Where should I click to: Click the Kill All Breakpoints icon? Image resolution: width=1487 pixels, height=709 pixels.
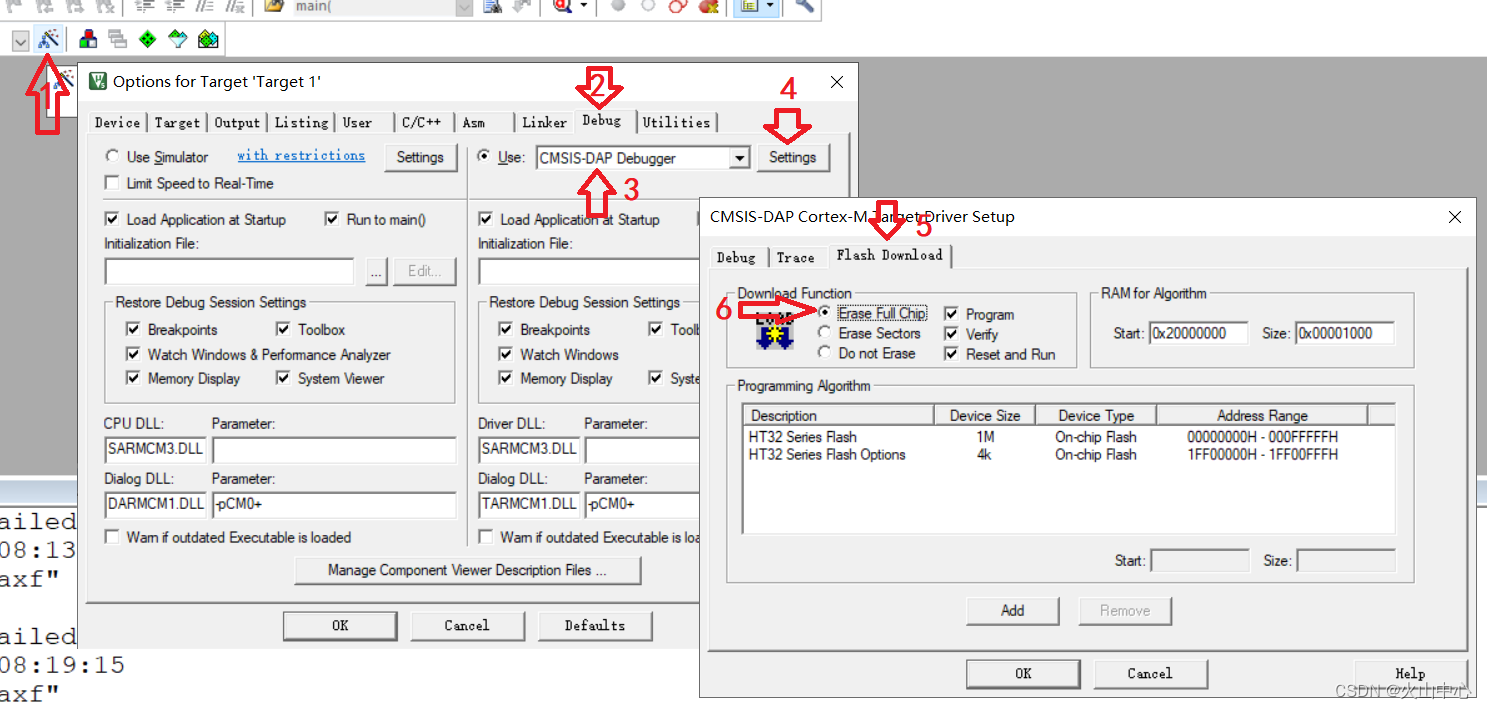tap(708, 8)
